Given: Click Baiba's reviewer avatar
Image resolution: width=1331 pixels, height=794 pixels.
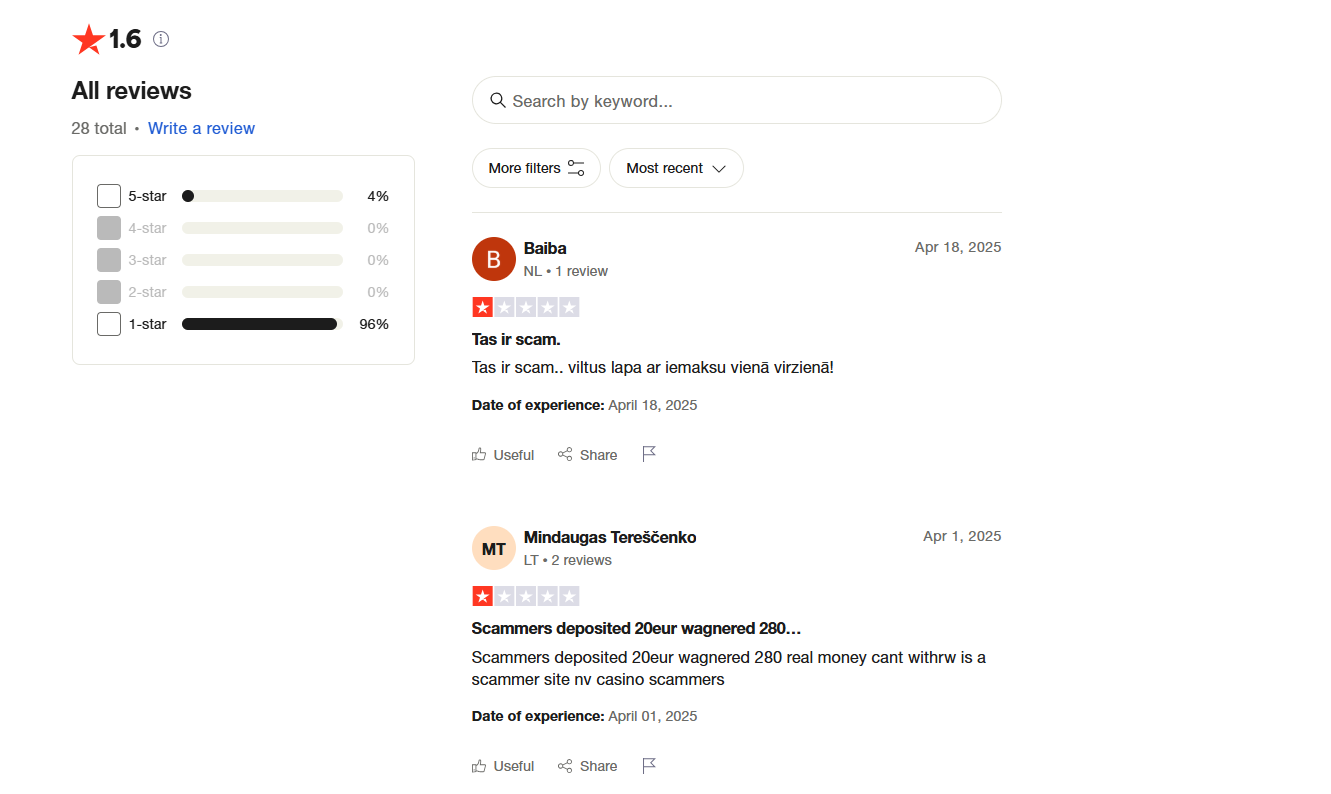Looking at the screenshot, I should 493,259.
